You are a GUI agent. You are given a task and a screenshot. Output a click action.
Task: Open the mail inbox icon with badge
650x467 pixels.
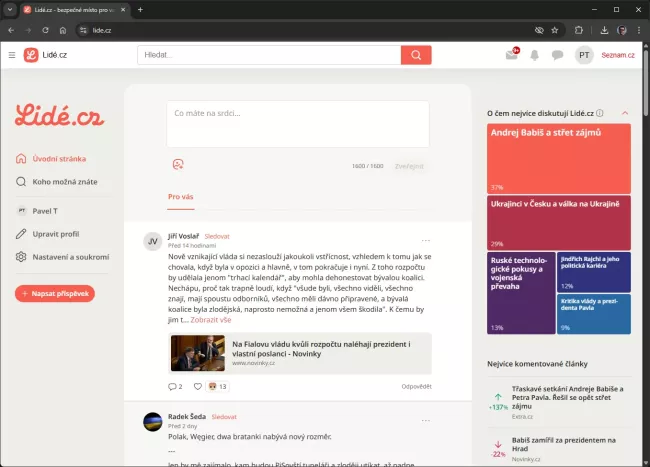coord(512,55)
